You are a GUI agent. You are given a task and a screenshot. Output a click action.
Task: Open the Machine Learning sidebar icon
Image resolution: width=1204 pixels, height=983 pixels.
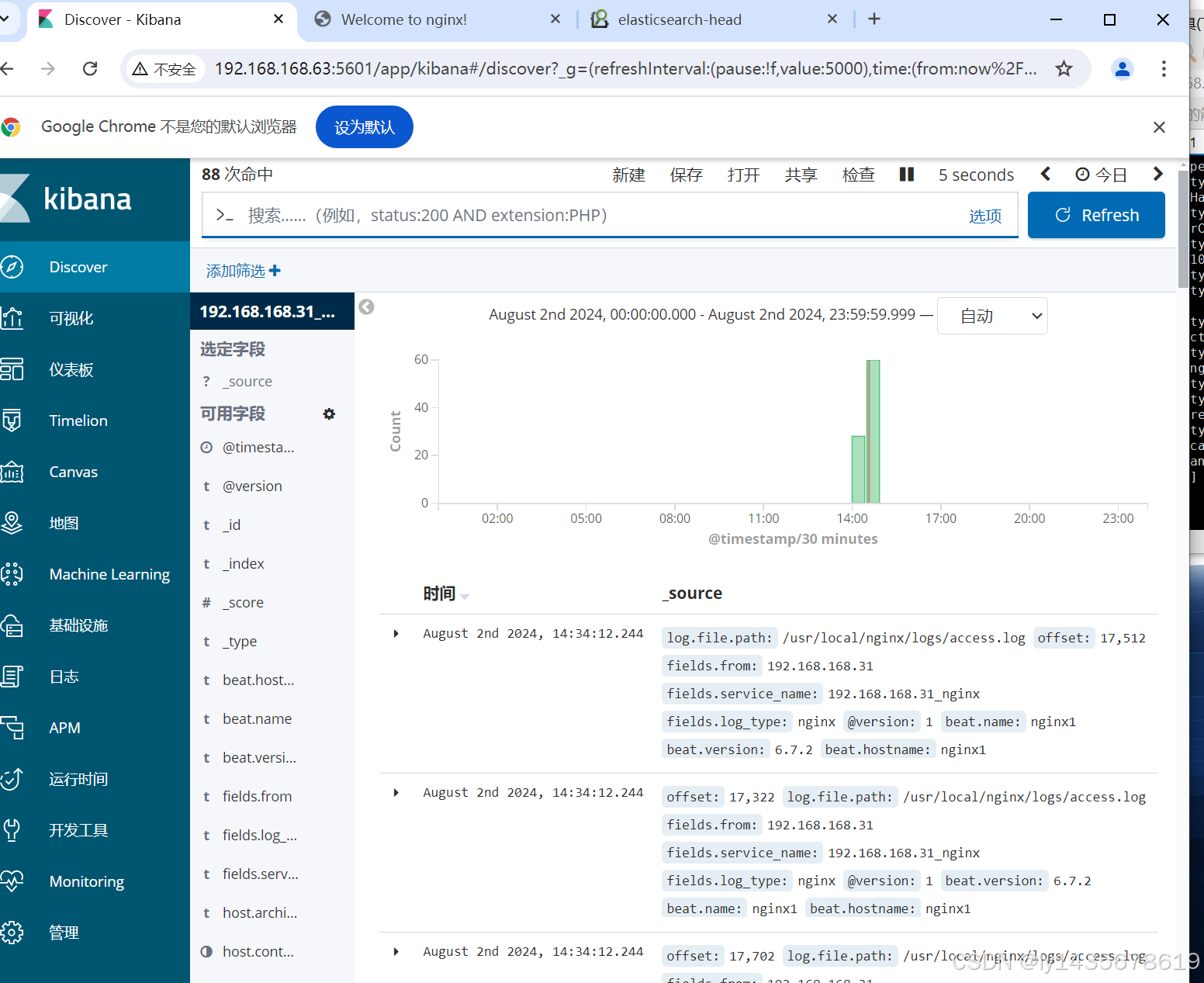[12, 574]
